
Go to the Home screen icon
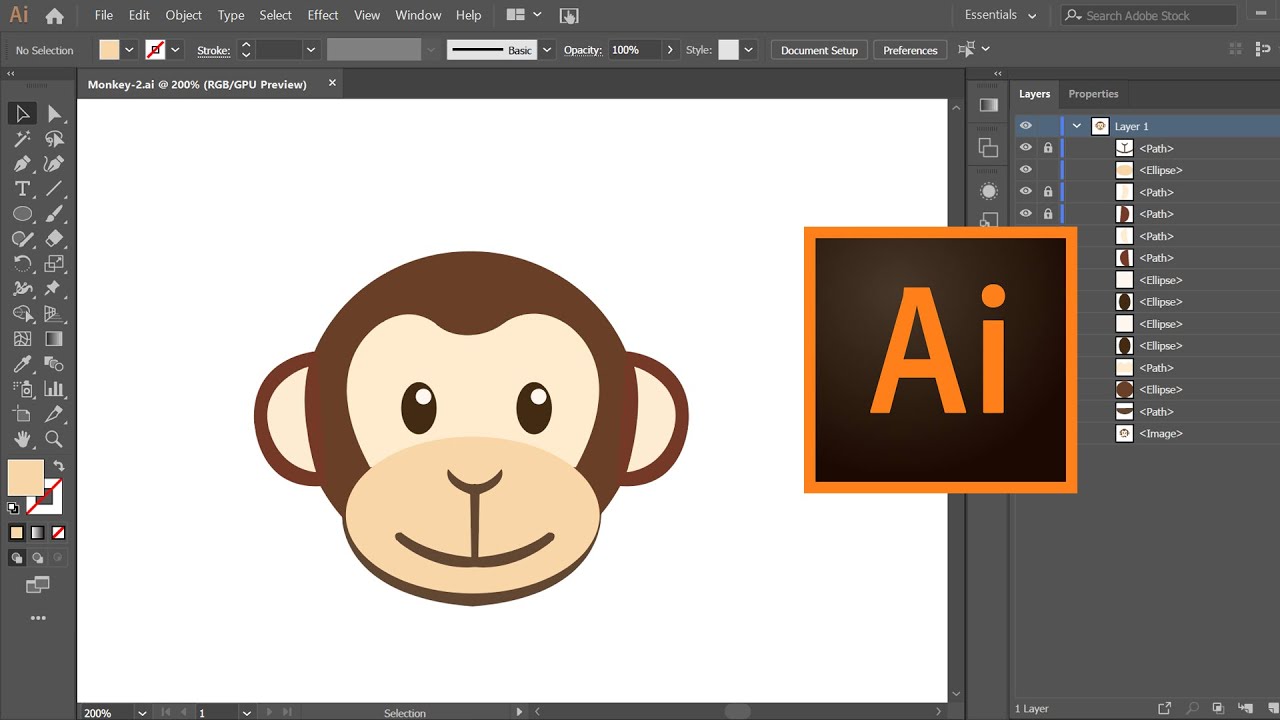[54, 15]
